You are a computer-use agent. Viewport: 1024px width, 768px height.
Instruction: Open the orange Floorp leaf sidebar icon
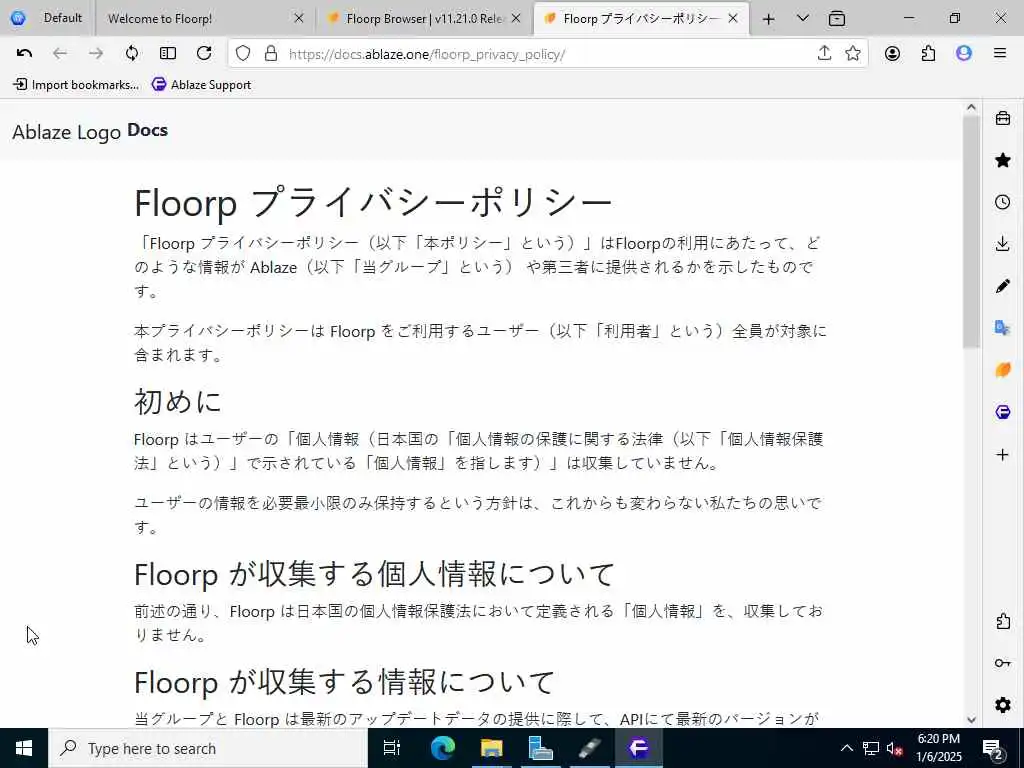1002,370
